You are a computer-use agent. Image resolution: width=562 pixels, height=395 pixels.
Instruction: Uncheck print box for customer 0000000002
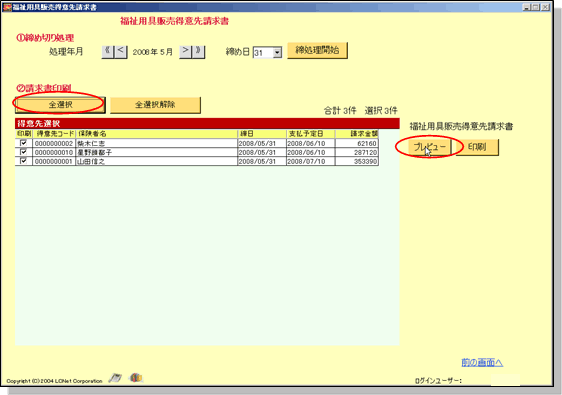24,143
